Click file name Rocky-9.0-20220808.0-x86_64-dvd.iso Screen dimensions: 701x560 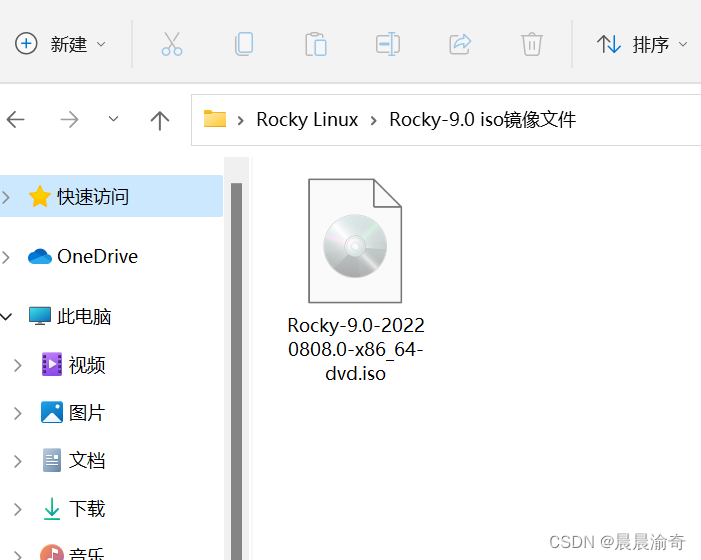click(x=356, y=349)
